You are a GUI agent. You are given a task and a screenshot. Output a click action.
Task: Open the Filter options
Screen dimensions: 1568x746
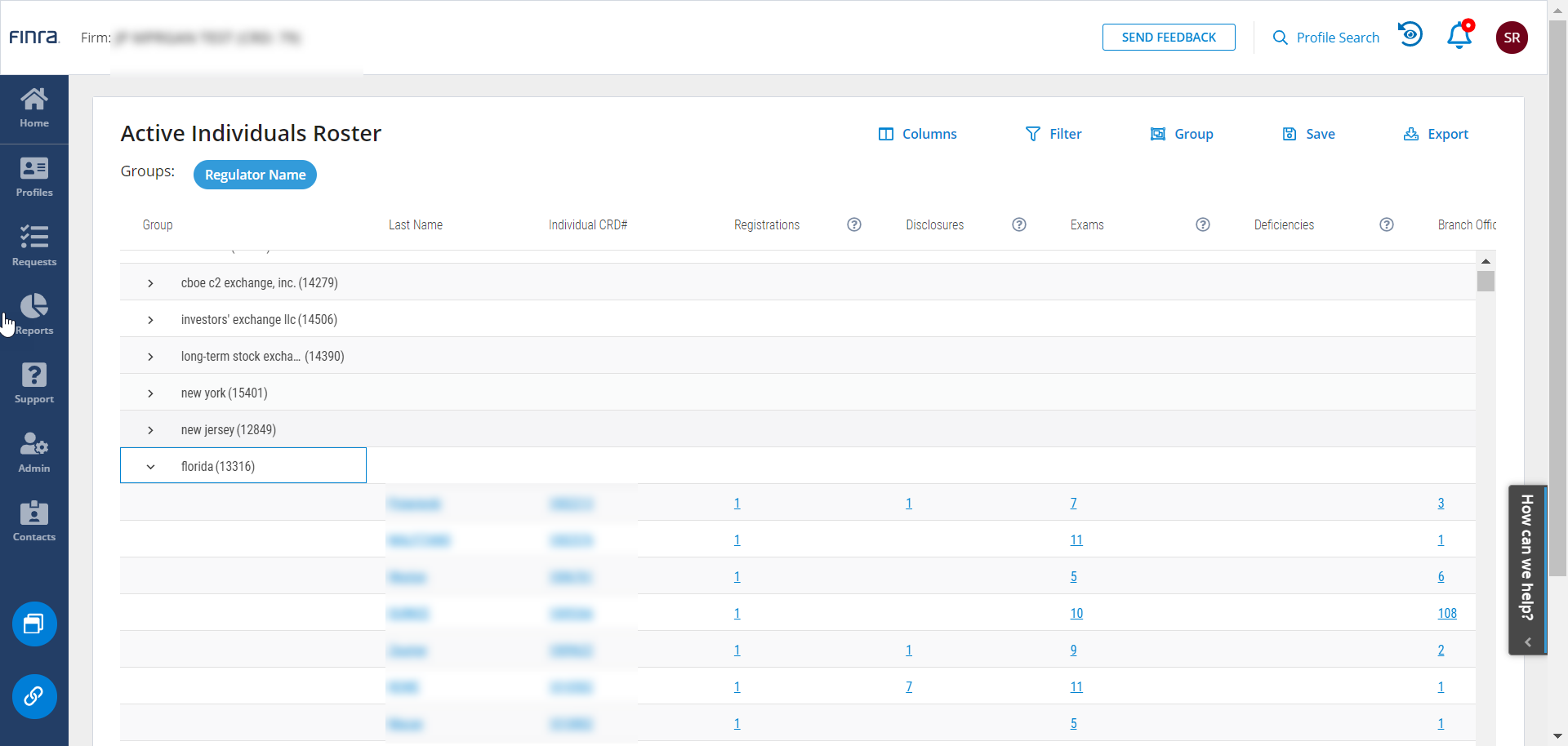(x=1053, y=134)
